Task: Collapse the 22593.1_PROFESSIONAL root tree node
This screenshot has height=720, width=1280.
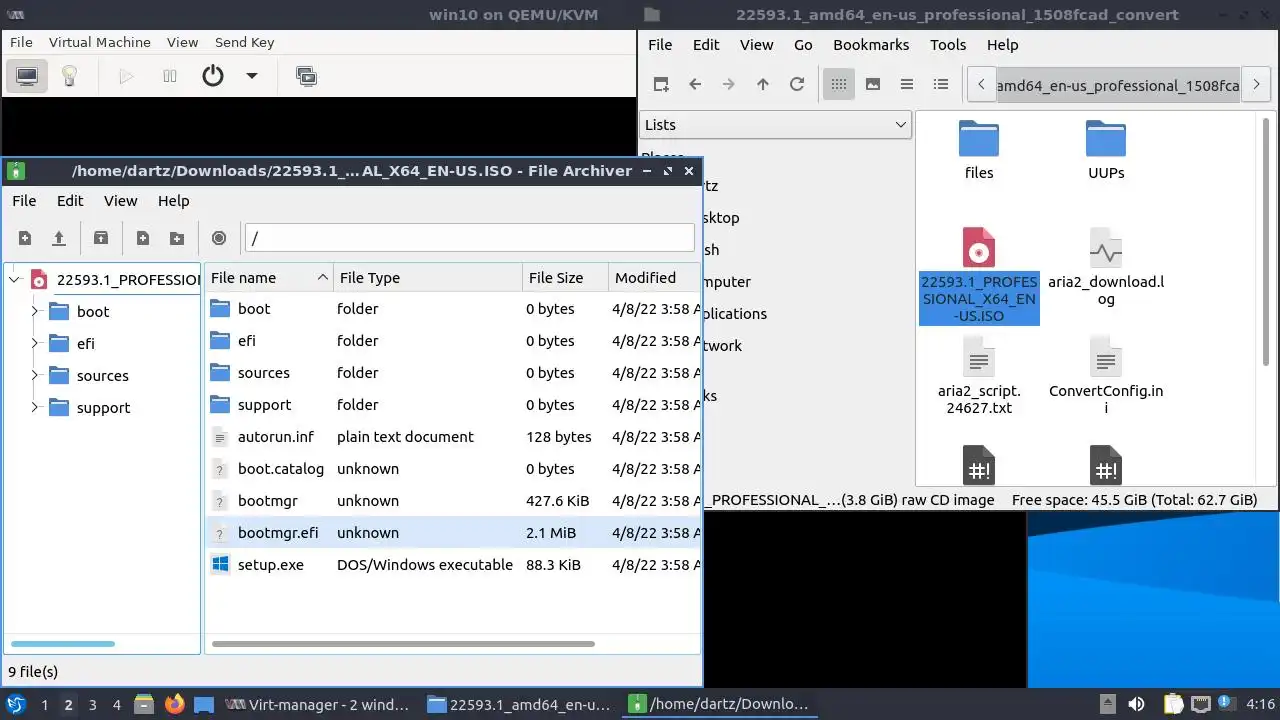Action: tap(15, 280)
